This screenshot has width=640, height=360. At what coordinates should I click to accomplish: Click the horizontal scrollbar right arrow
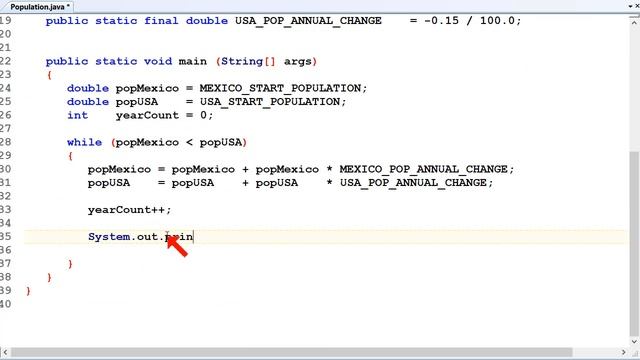click(623, 352)
